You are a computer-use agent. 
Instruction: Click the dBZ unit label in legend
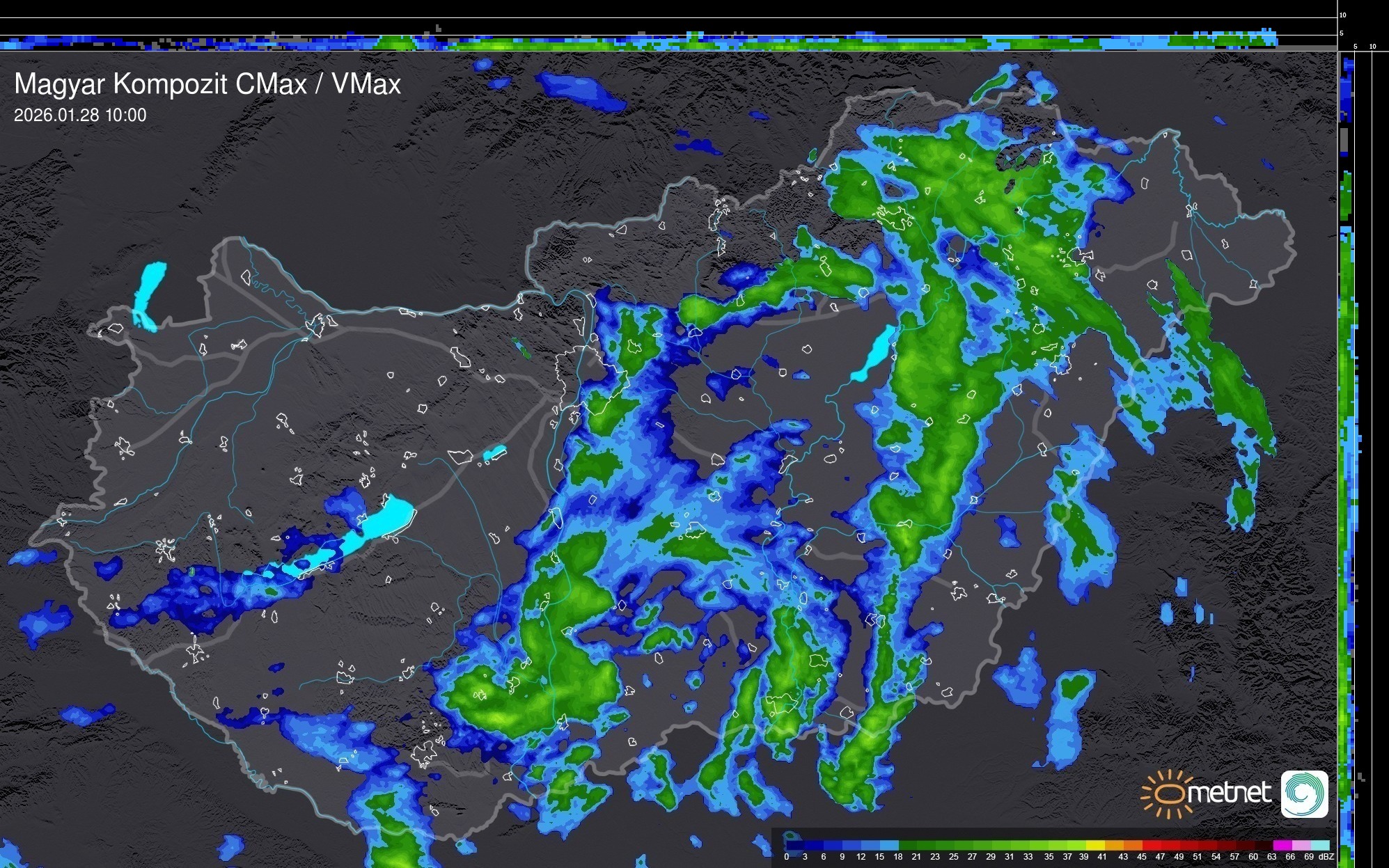point(1326,857)
